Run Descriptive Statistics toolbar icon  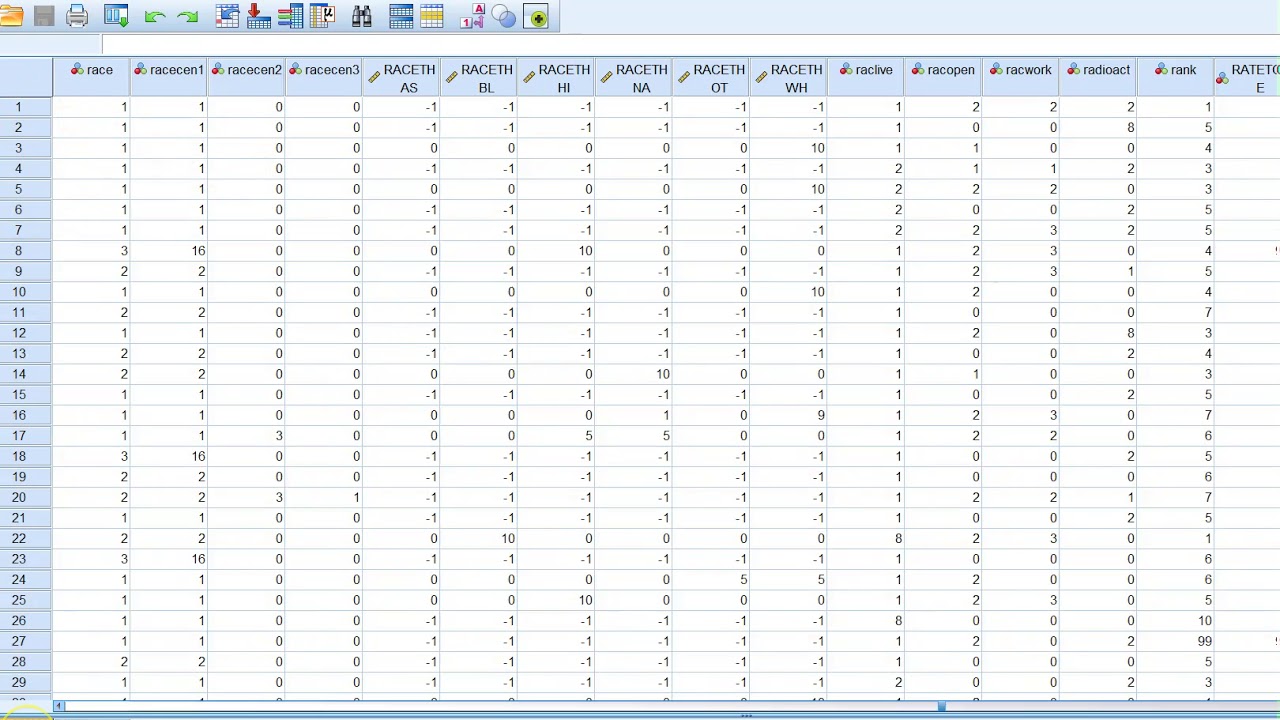pyautogui.click(x=322, y=16)
